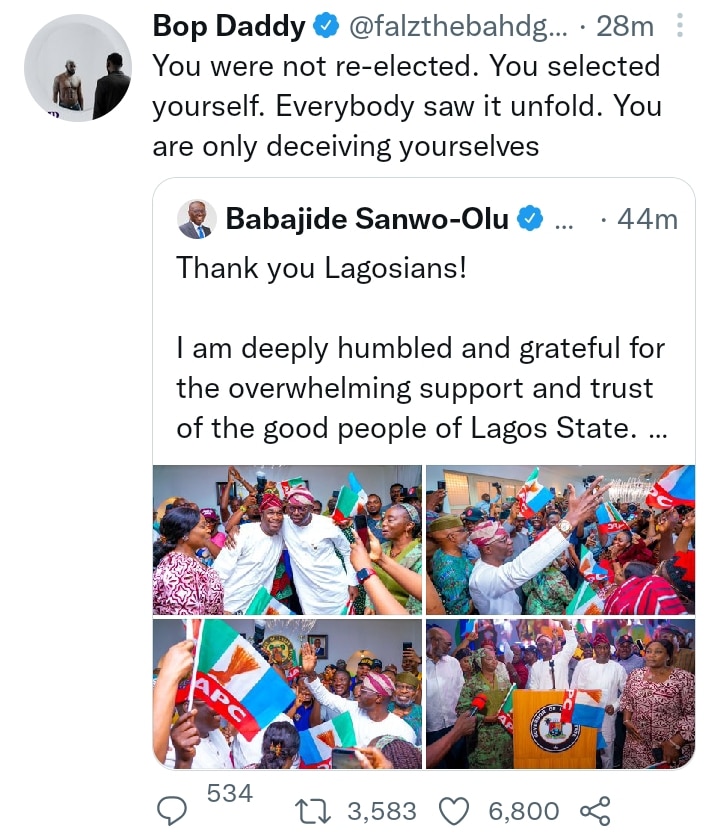Open the quoted tweet text 'Thank you Lagosians!'
Viewport: 720px width, 837px height.
(320, 268)
